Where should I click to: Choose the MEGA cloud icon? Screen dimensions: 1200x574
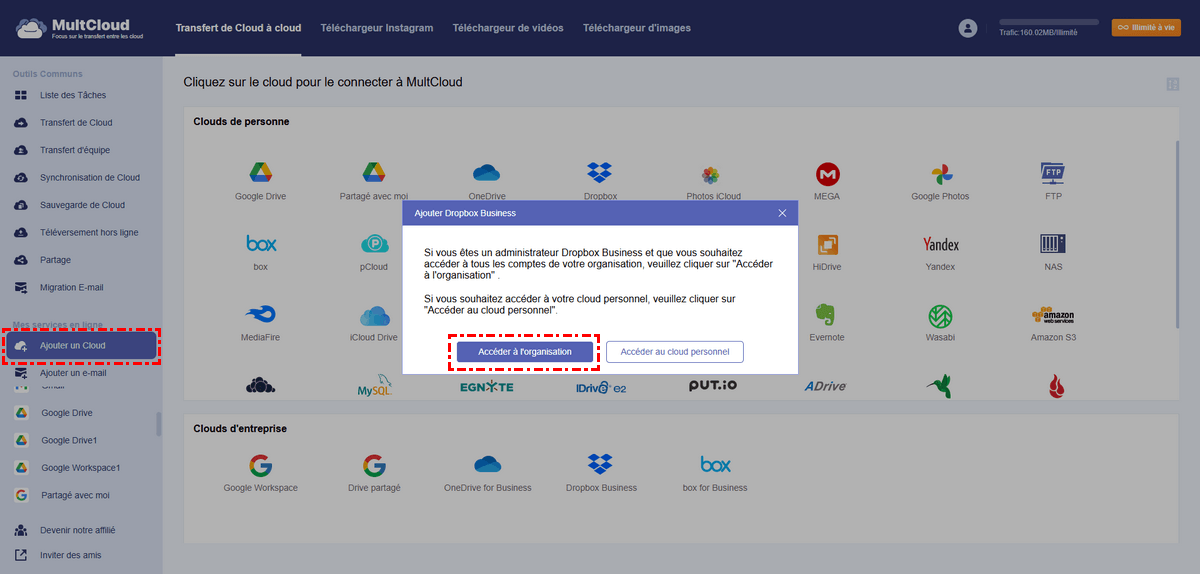827,173
